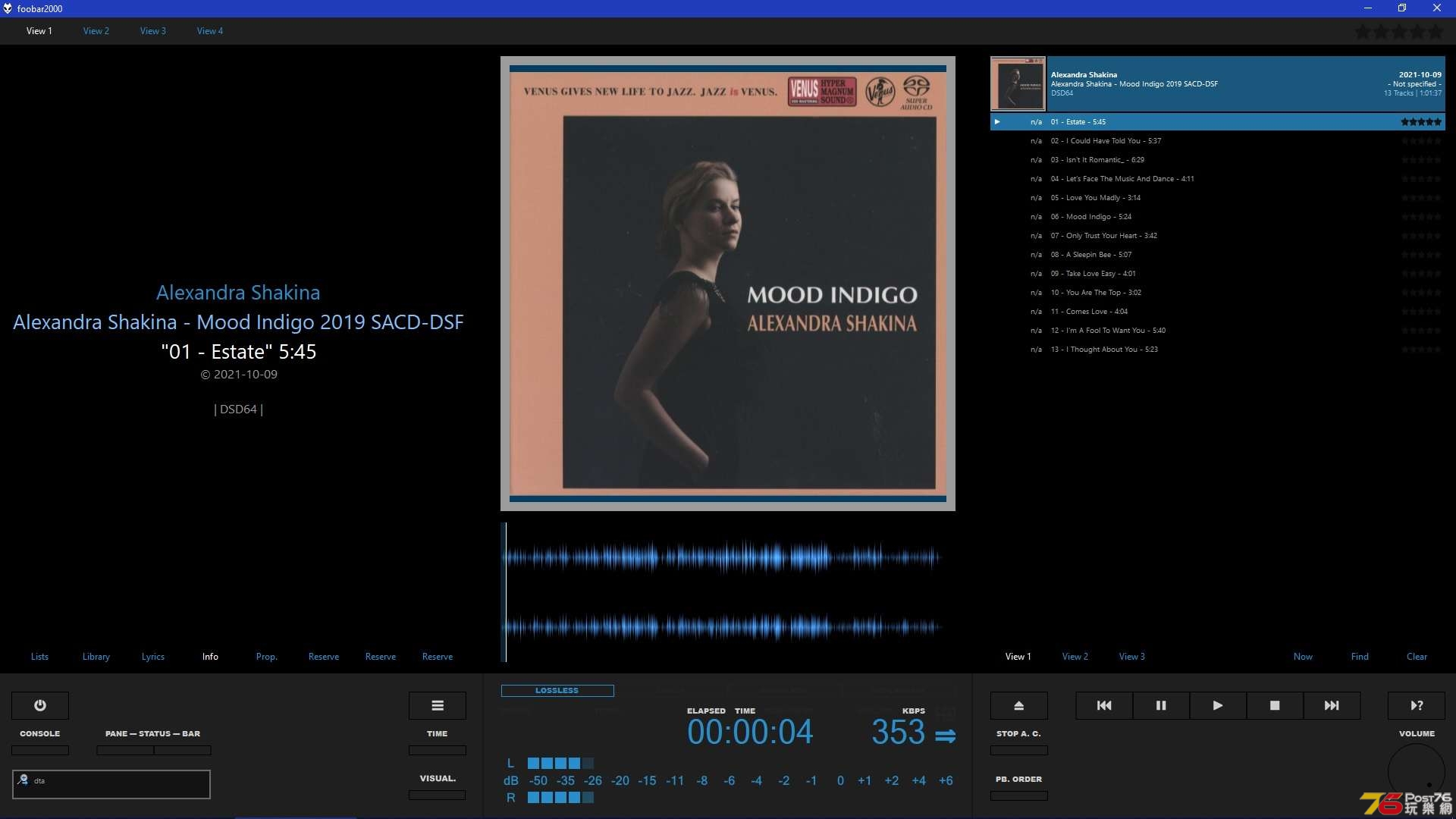Click the LOSSLESS indicator
This screenshot has width=1456, height=819.
(557, 690)
